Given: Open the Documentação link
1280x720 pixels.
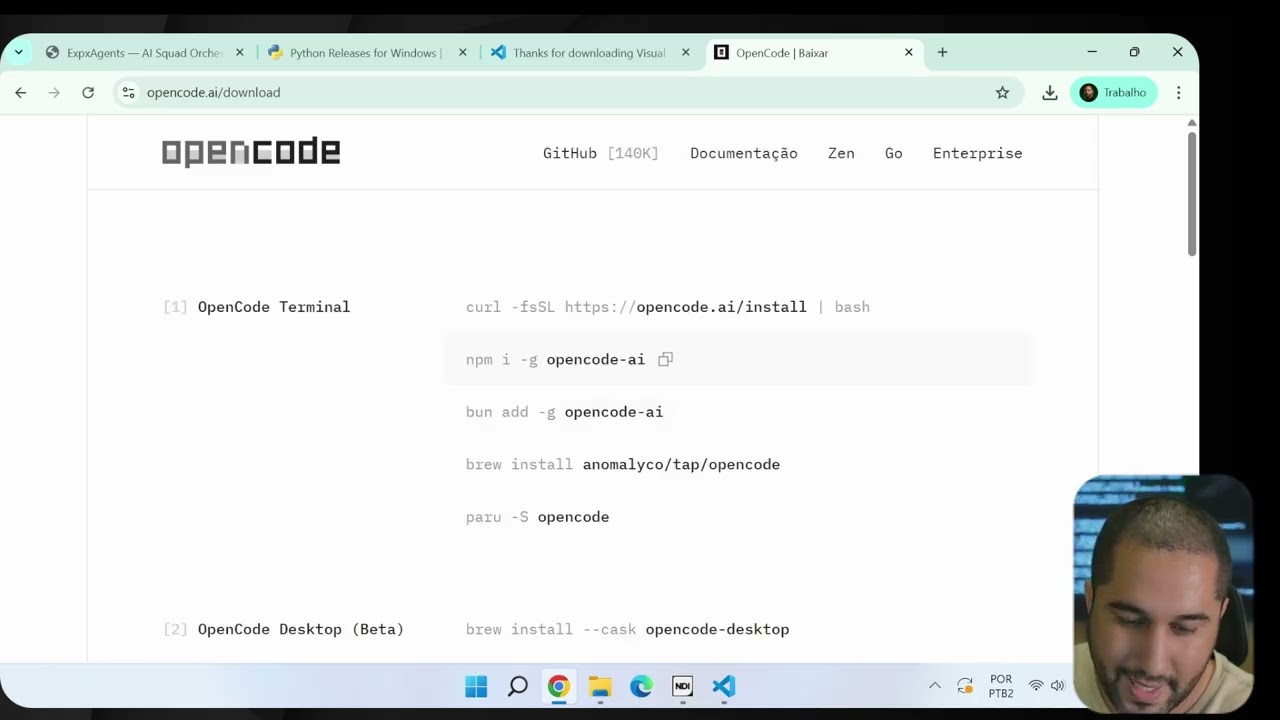Looking at the screenshot, I should [743, 153].
